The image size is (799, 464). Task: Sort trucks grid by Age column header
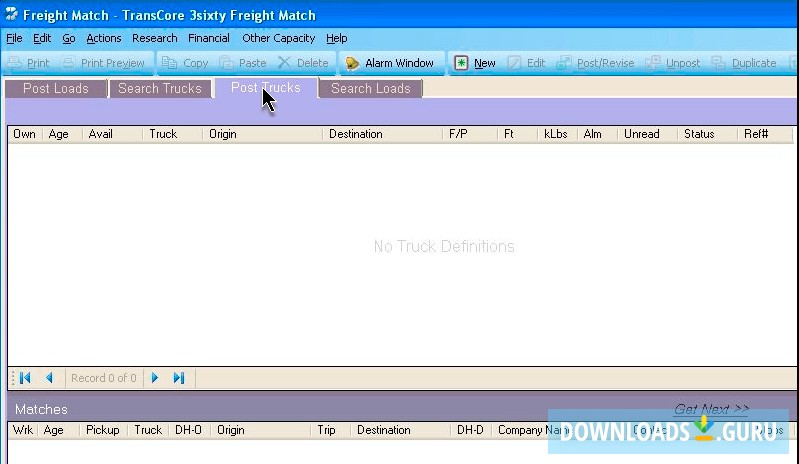coord(62,134)
